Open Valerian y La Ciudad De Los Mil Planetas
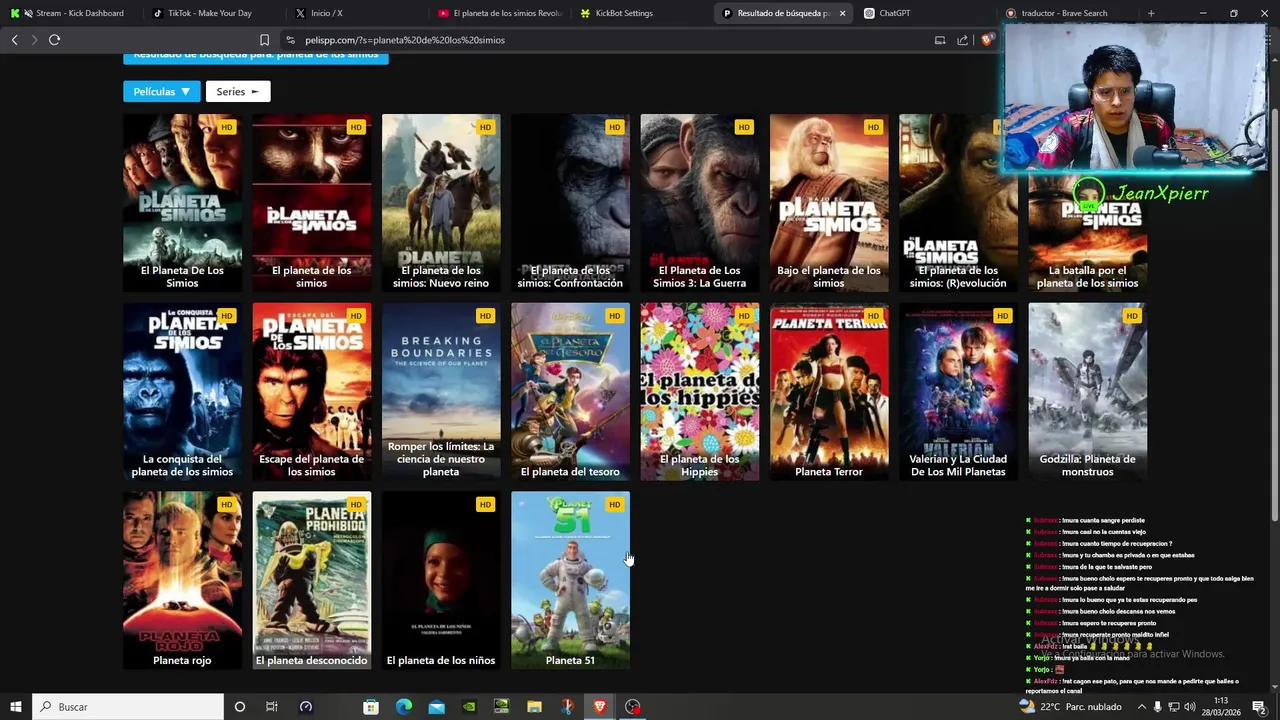Image resolution: width=1280 pixels, height=720 pixels. click(958, 392)
